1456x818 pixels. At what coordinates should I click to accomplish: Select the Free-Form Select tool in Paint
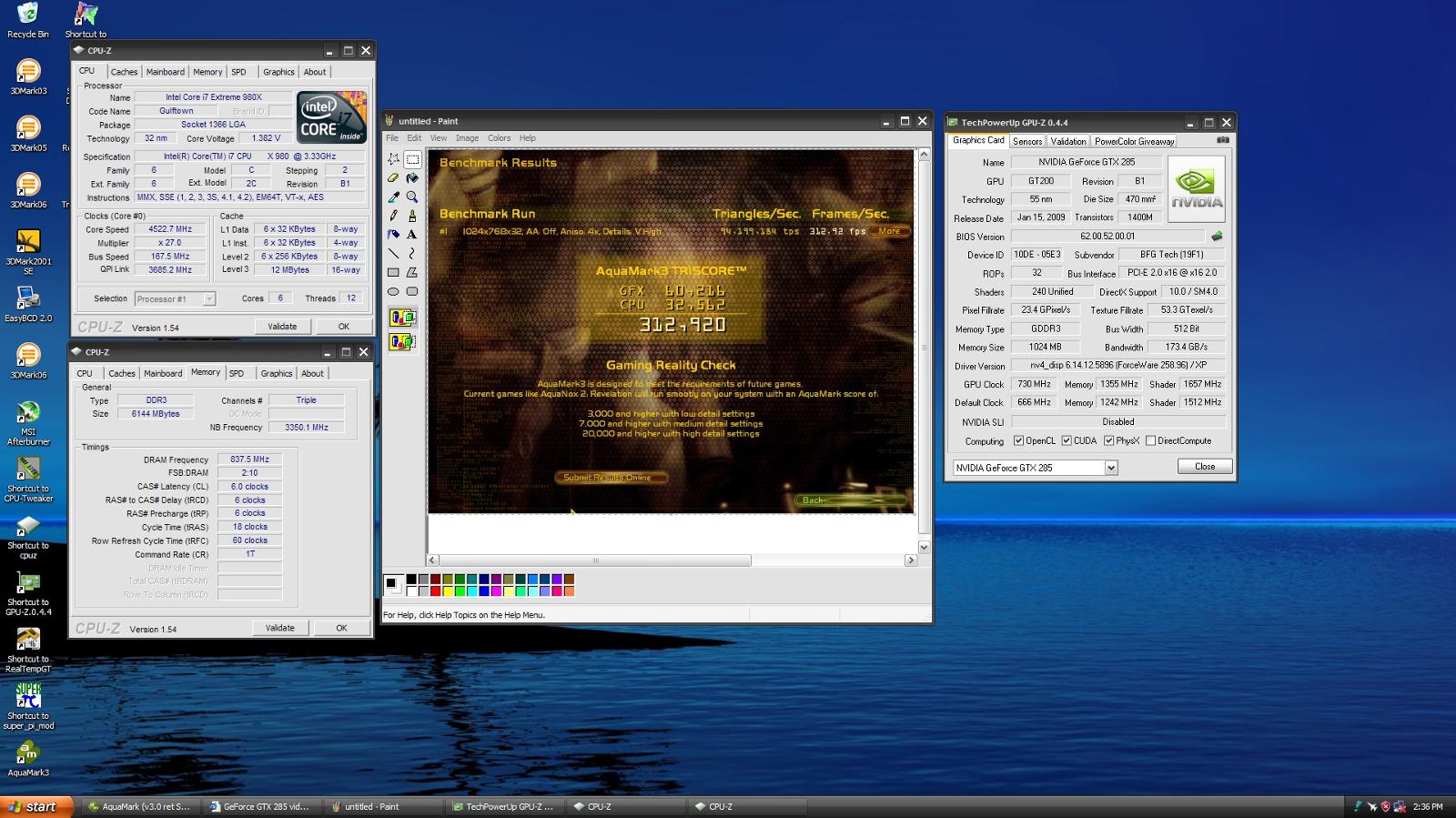click(x=393, y=158)
